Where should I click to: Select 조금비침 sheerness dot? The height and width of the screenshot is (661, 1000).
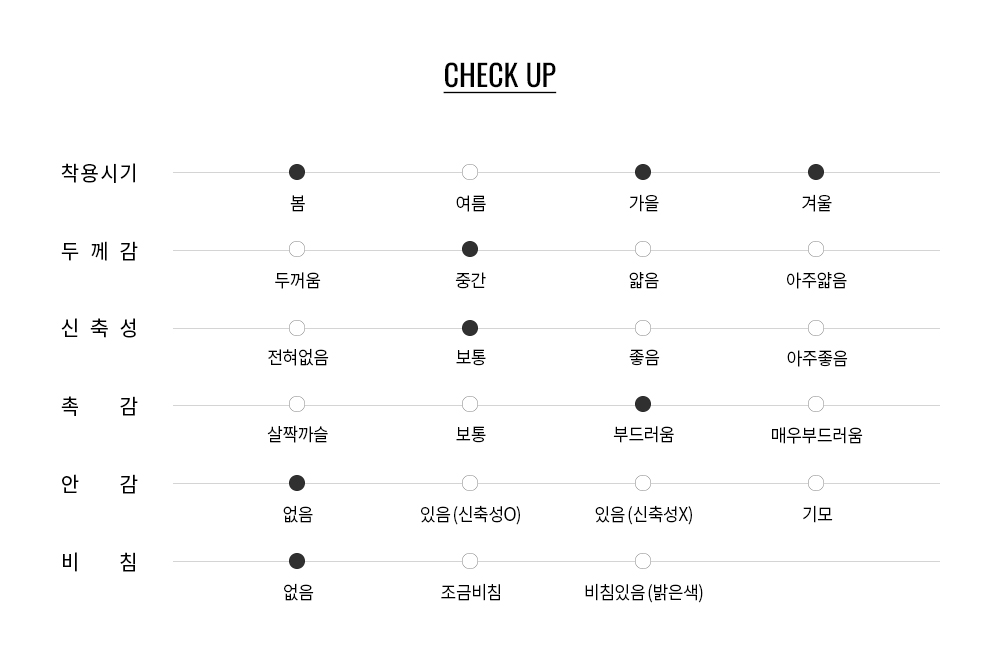(x=470, y=561)
